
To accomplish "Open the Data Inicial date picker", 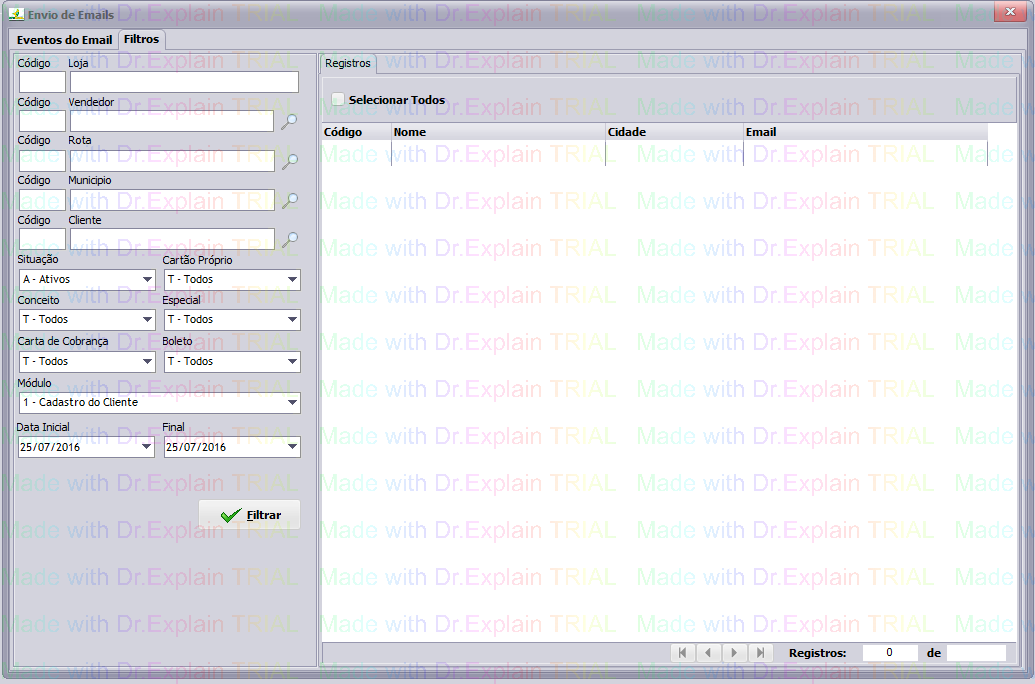I will 146,448.
